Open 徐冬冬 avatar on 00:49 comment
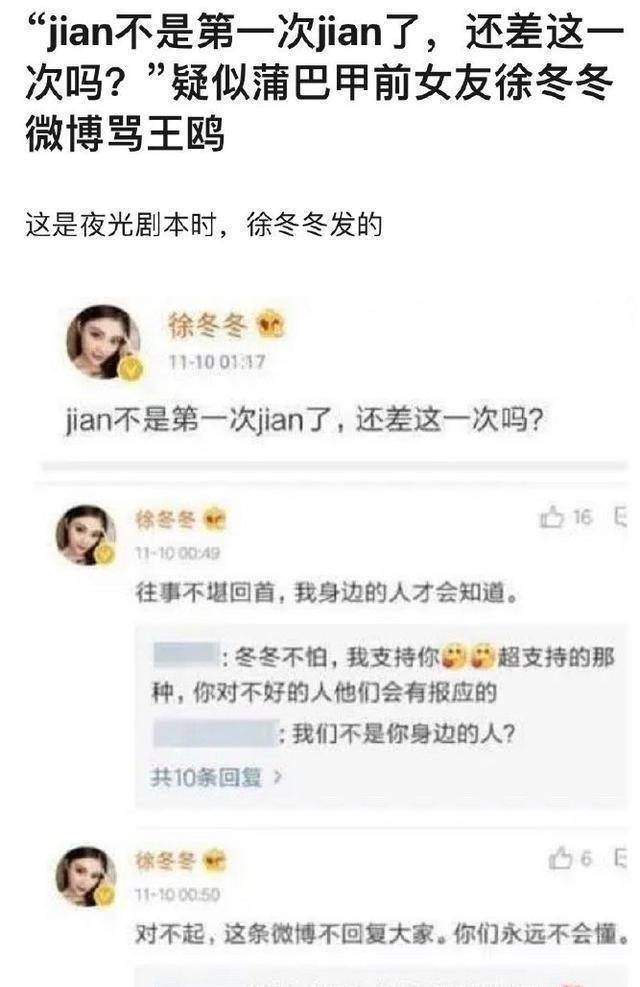The height and width of the screenshot is (987, 640). 86,534
